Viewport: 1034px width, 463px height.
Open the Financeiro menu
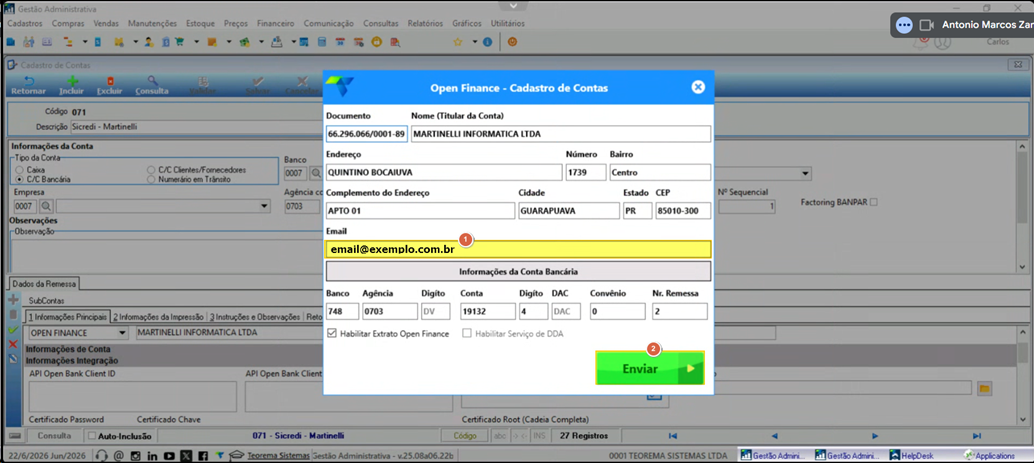pyautogui.click(x=276, y=23)
